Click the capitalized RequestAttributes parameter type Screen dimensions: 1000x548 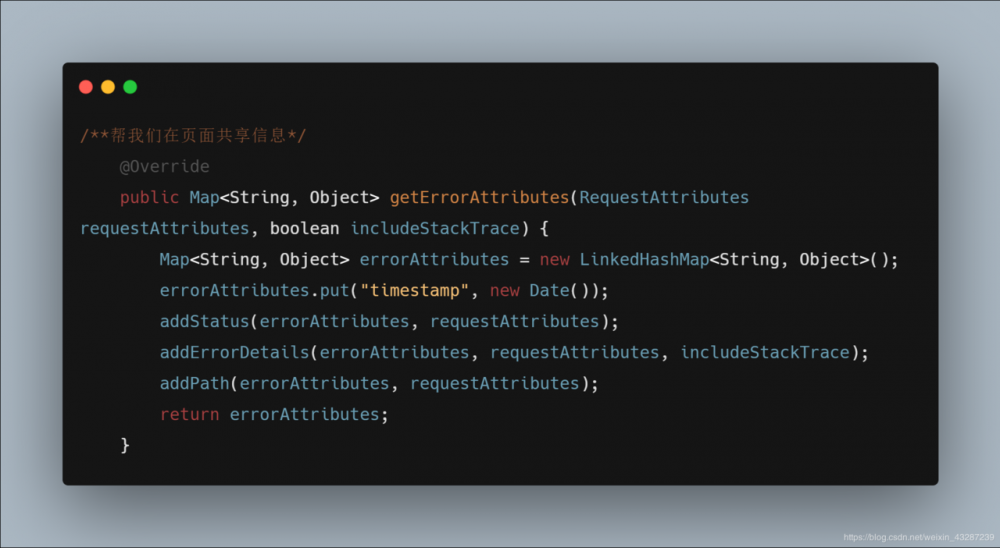(664, 197)
